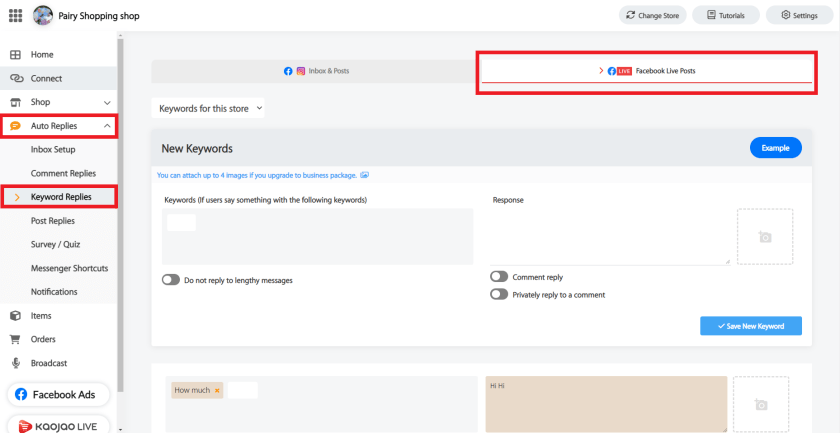Click the sidebar vertical scrollbar
Image resolution: width=840 pixels, height=433 pixels.
coord(121,214)
